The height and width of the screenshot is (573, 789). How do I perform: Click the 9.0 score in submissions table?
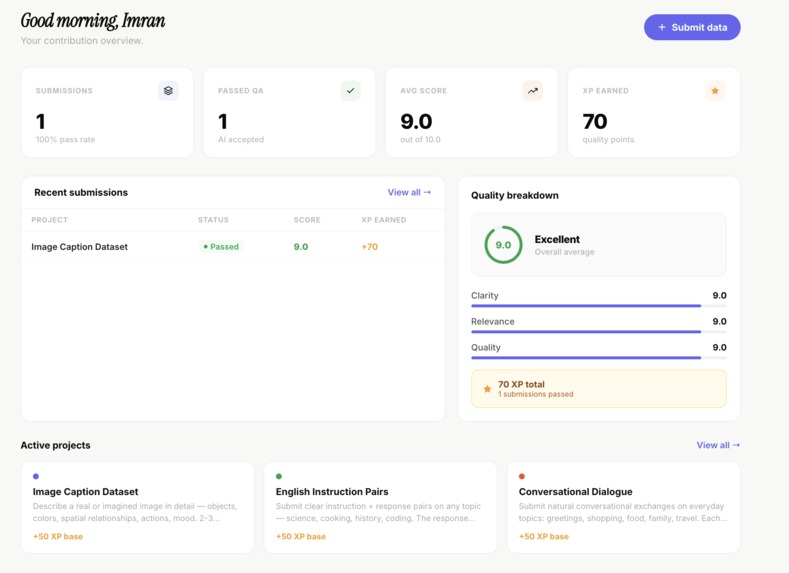301,247
